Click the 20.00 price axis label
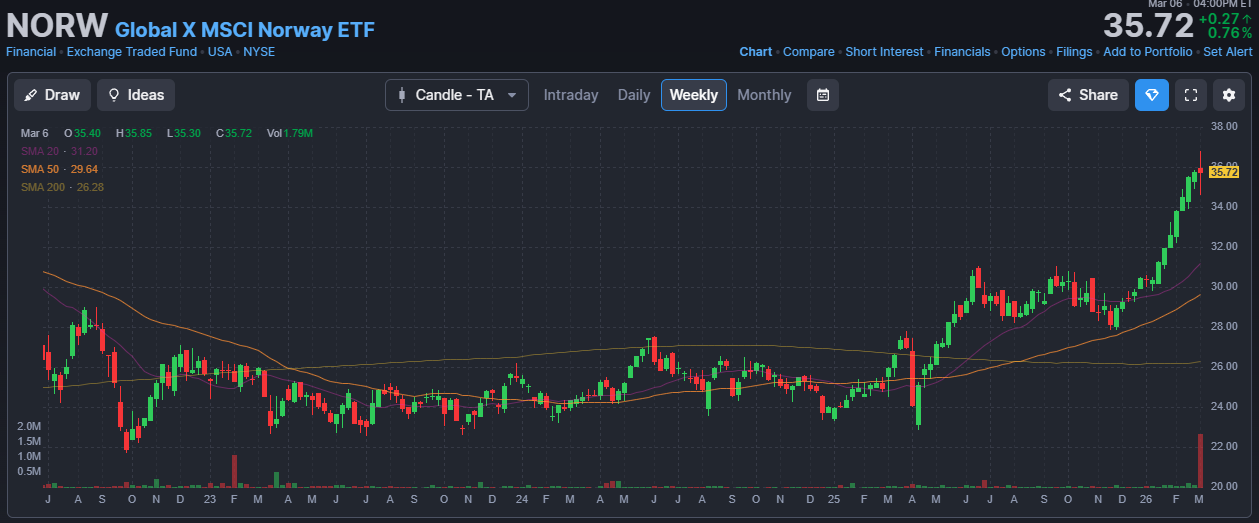The width and height of the screenshot is (1259, 523). tap(1224, 486)
